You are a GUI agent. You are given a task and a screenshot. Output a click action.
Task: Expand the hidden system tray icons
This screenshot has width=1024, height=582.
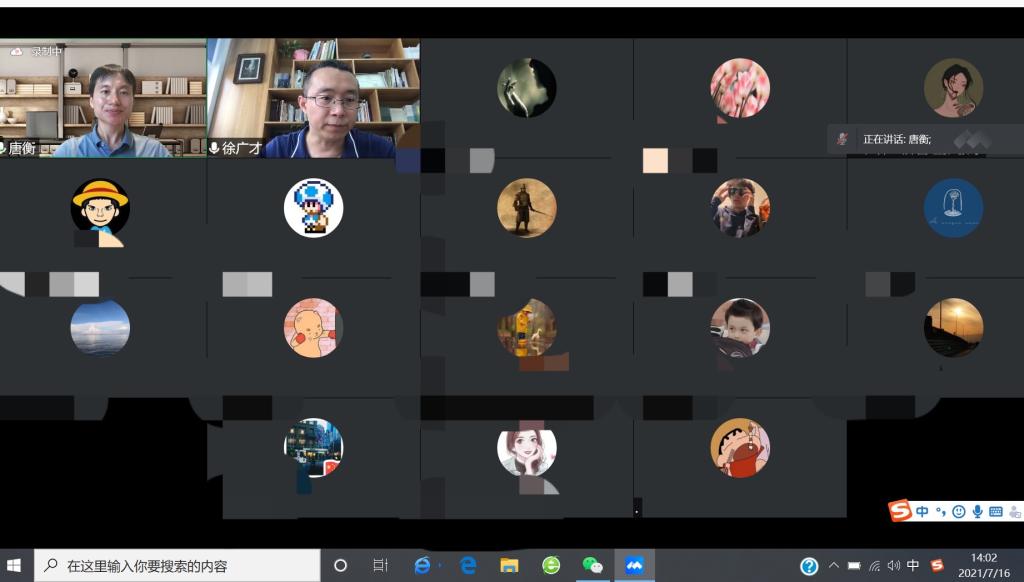pos(834,566)
